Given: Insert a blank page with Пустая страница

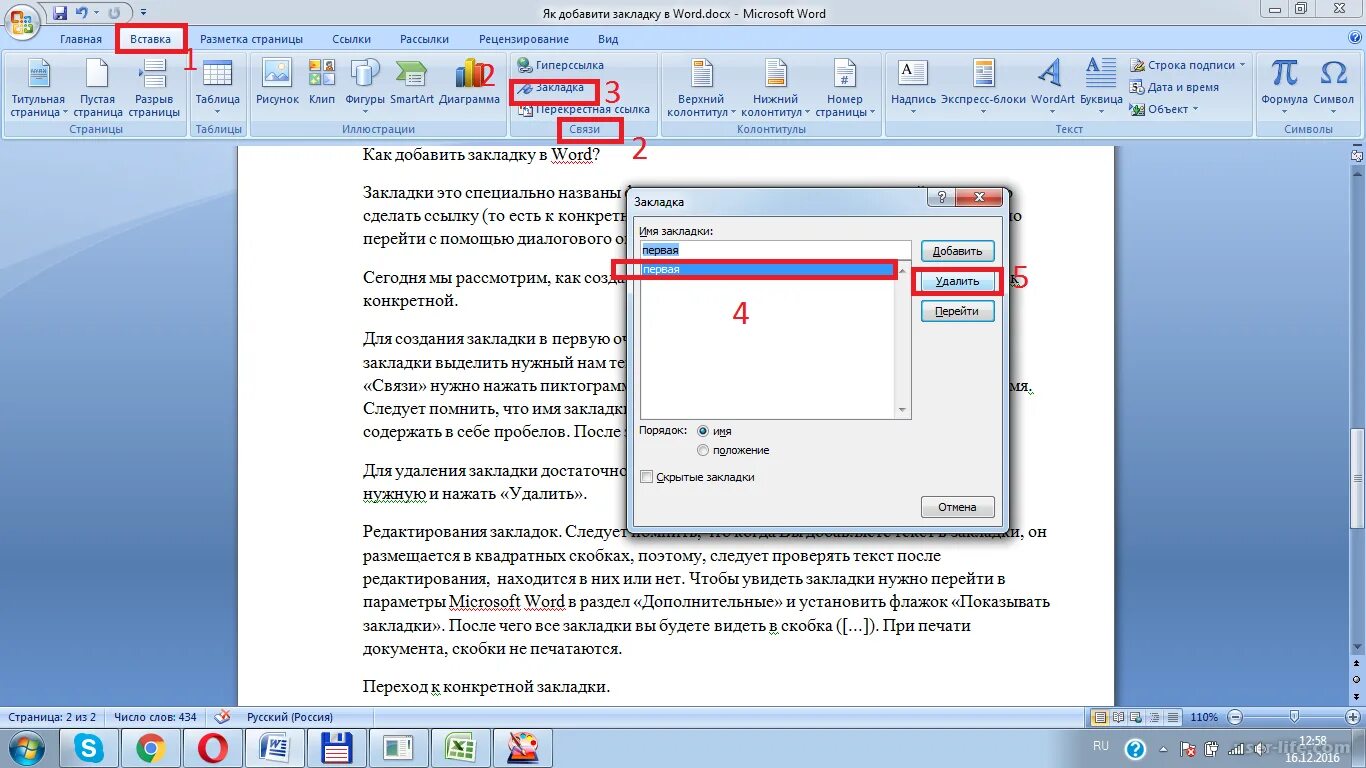Looking at the screenshot, I should pyautogui.click(x=98, y=89).
